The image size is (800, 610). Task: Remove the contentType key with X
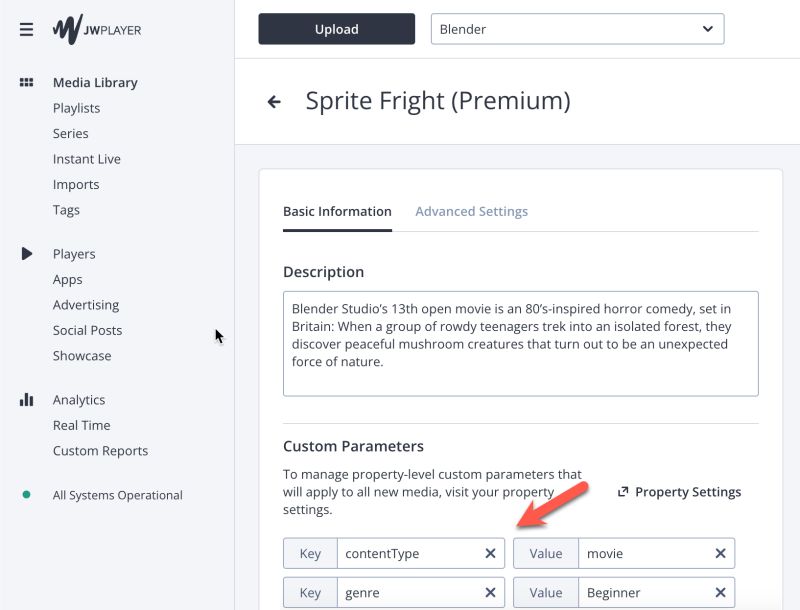(490, 554)
